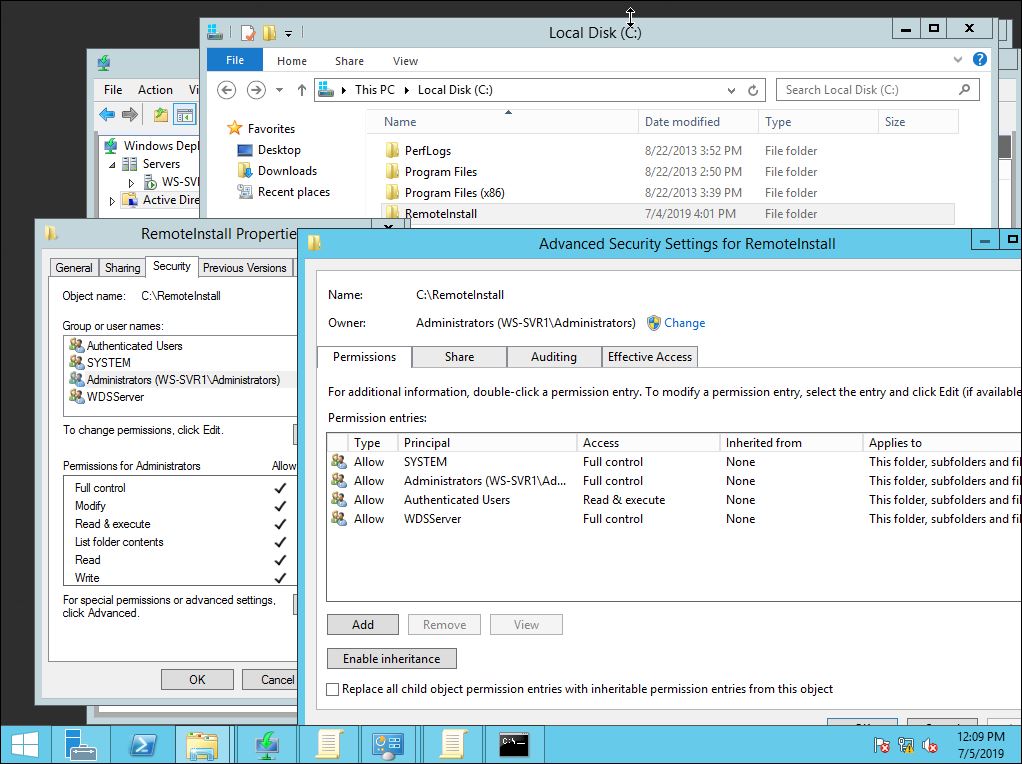Switch to Windows Deployment Services taskbar icon

267,744
